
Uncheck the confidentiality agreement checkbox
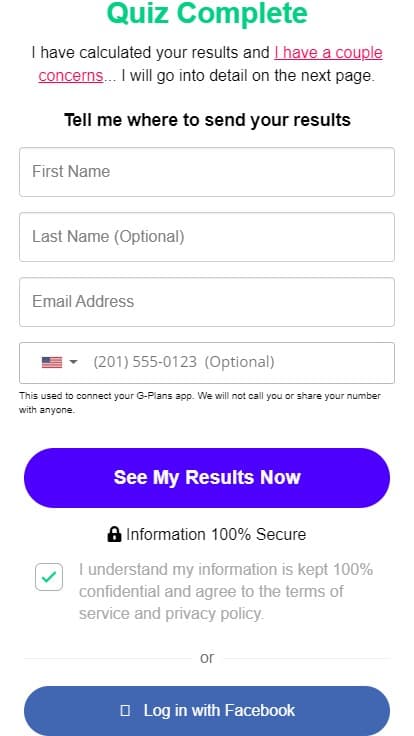coord(49,577)
